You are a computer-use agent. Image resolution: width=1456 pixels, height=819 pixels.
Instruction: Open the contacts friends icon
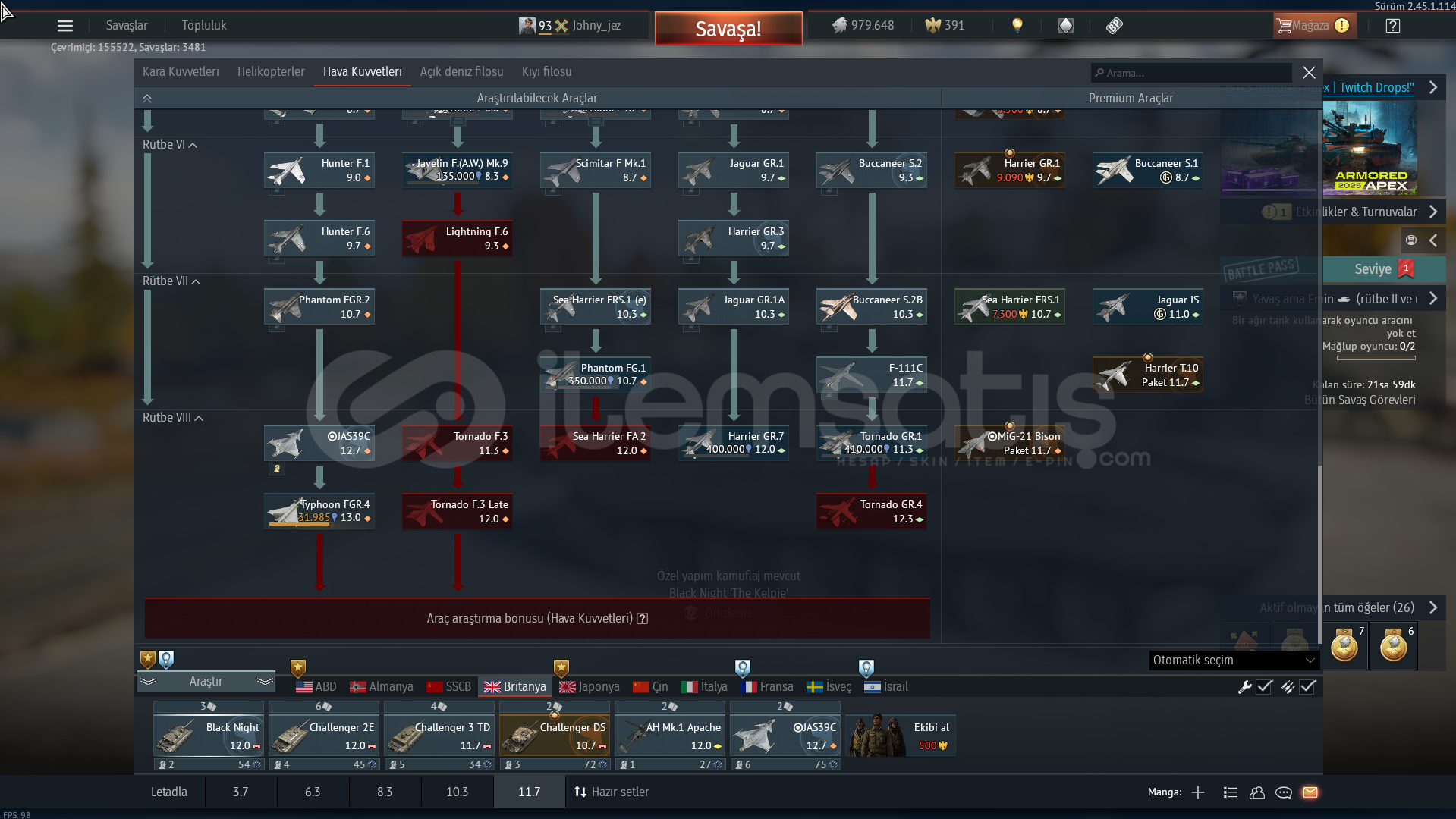(1257, 792)
